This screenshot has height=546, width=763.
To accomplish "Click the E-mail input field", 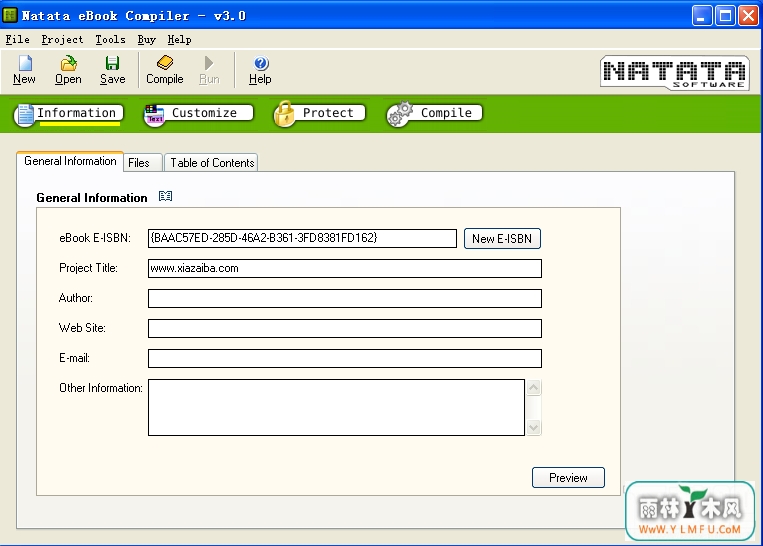I will [x=345, y=358].
